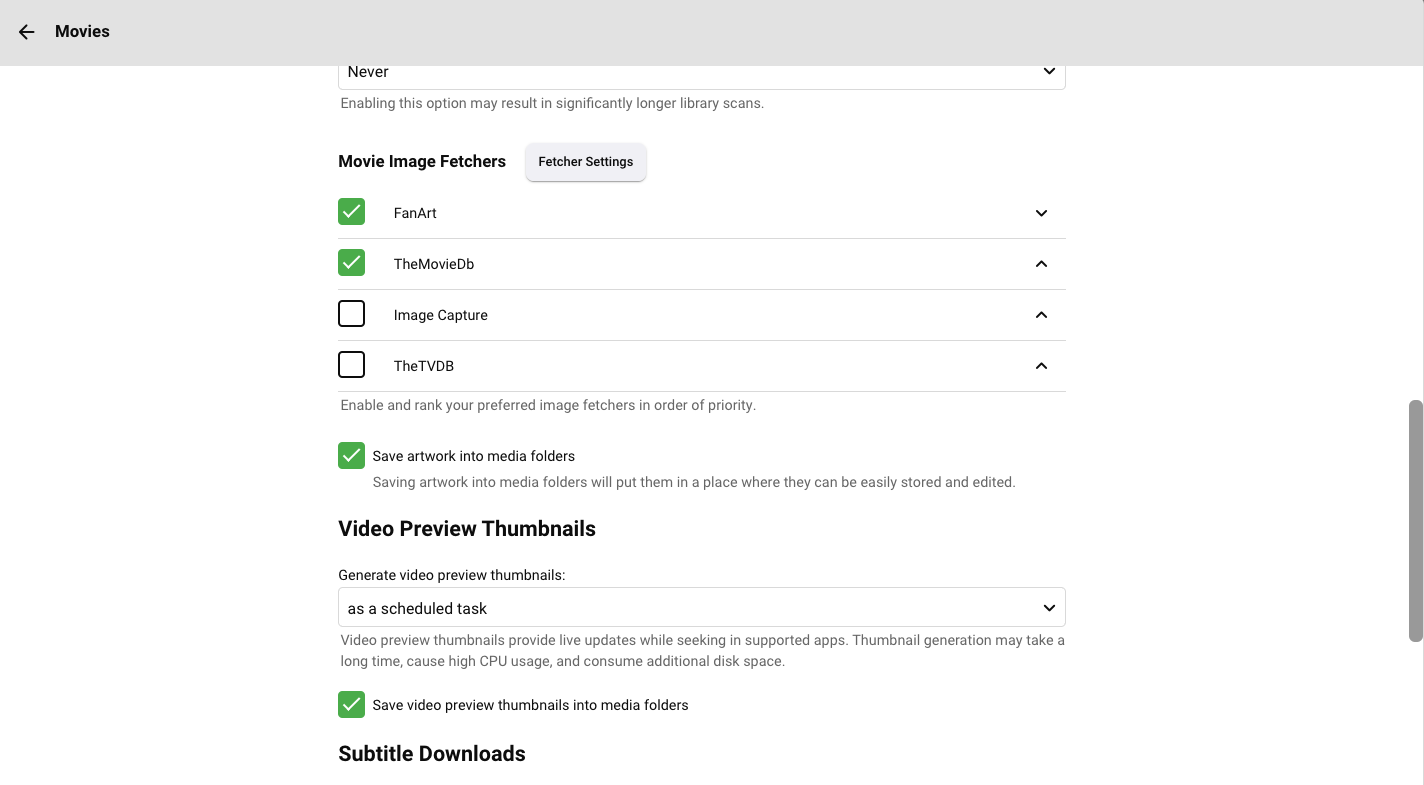Screen dimensions: 1424x785
Task: Select the TheMovieDb fetcher name text
Action: 433,264
